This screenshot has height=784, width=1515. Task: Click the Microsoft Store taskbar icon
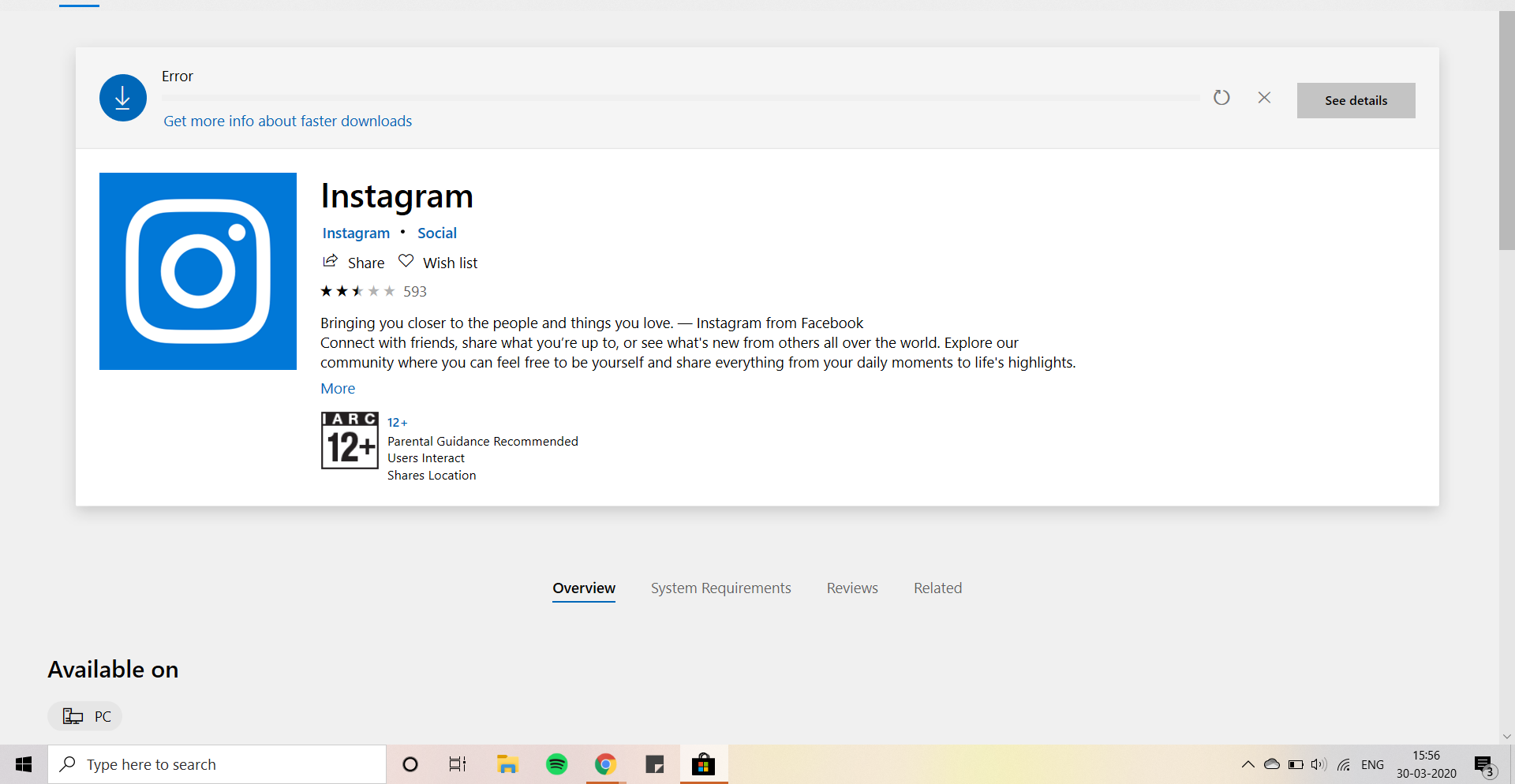pos(703,764)
